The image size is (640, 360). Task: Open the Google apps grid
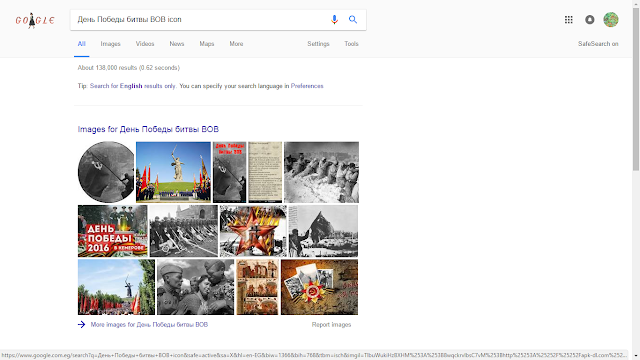[x=569, y=20]
